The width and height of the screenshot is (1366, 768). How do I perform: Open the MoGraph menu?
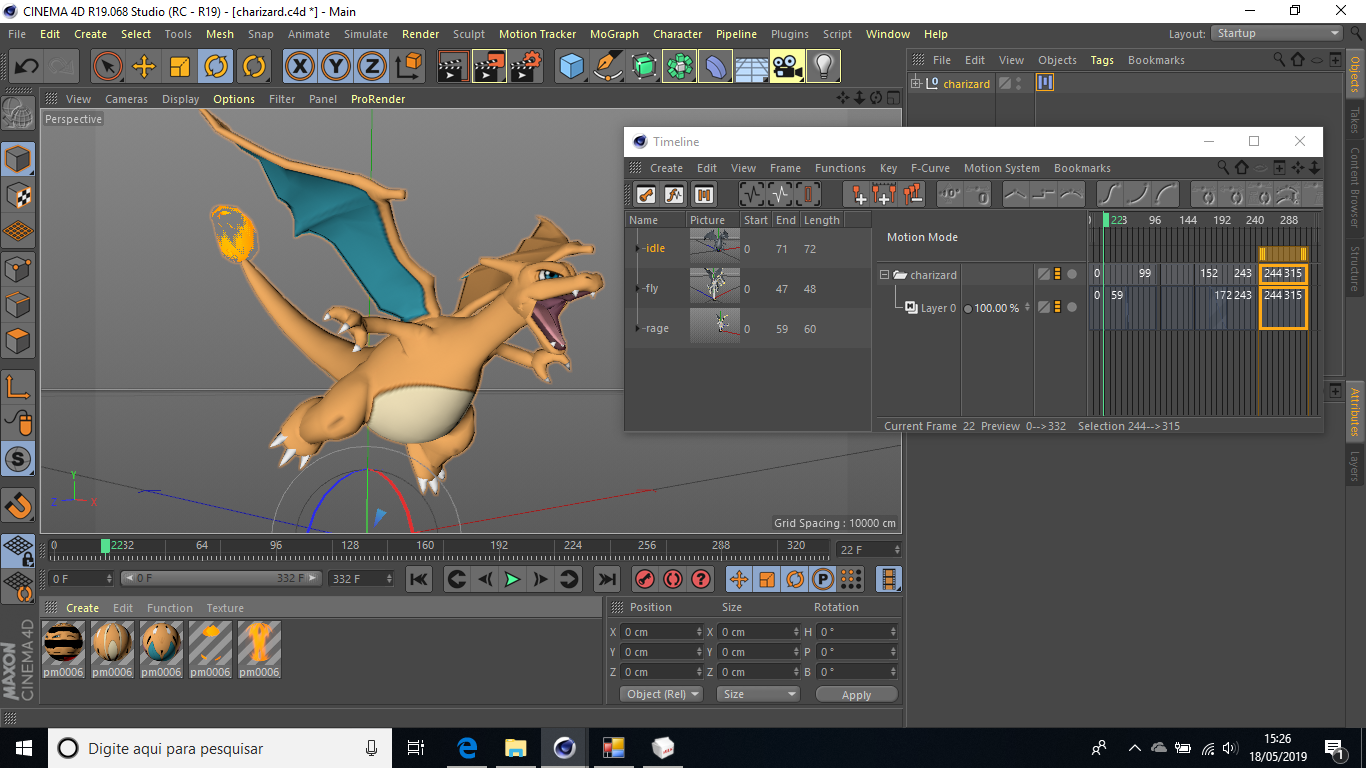[x=614, y=34]
